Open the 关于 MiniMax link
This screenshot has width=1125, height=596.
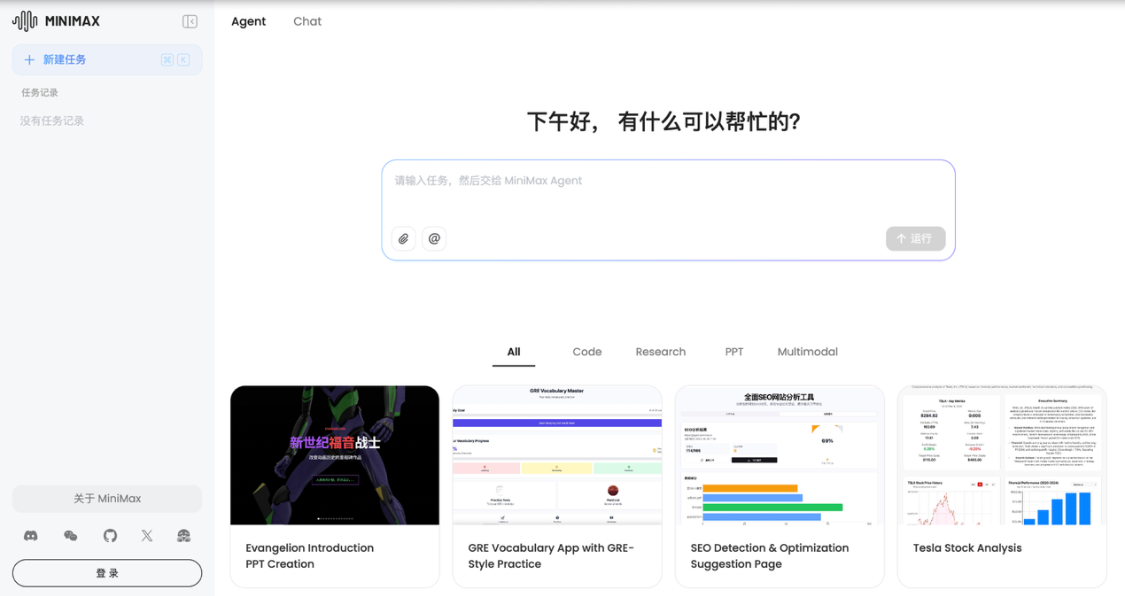[x=106, y=498]
